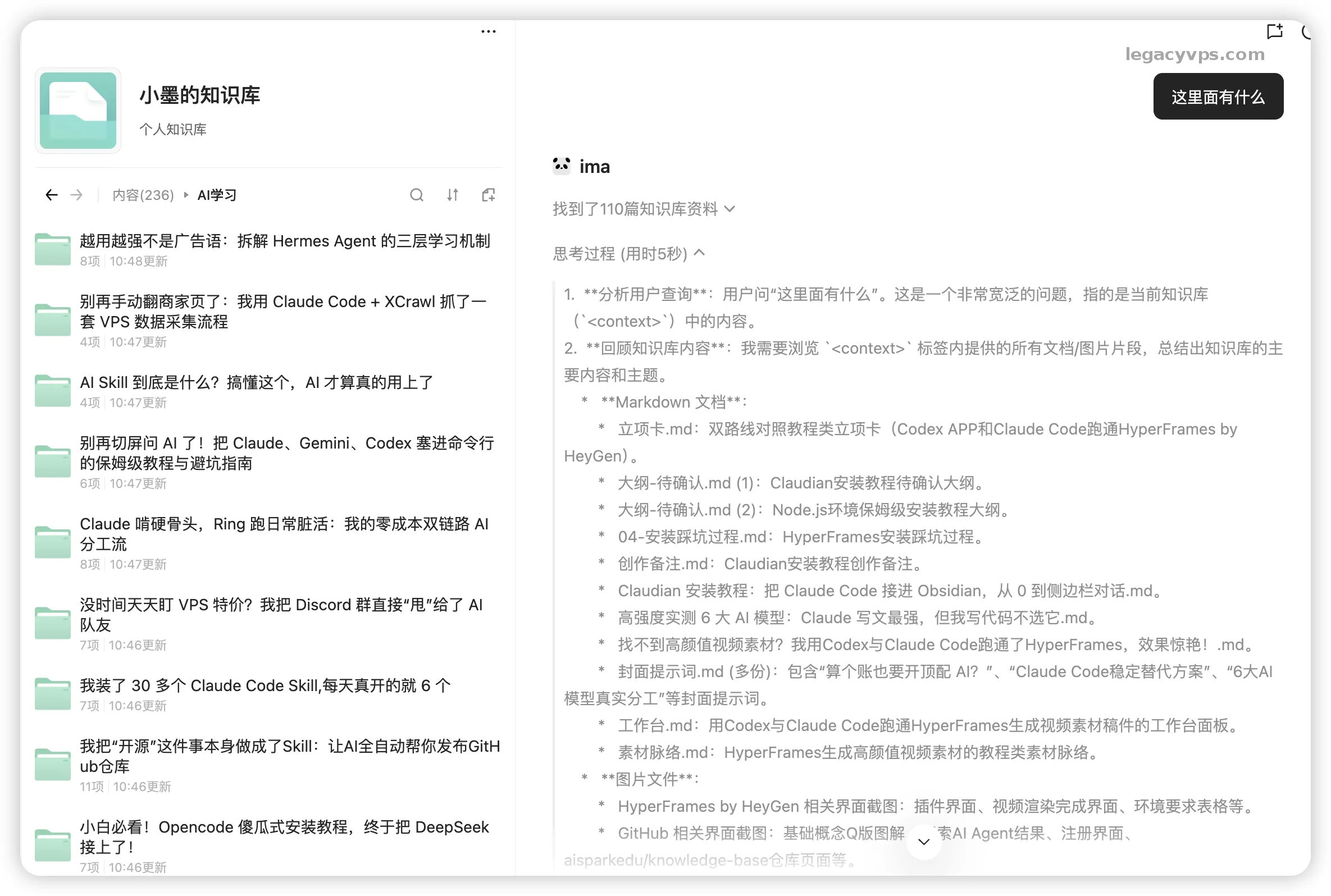Image resolution: width=1331 pixels, height=896 pixels.
Task: Expand 找到了110篇知识库资料 sources list
Action: 644,209
